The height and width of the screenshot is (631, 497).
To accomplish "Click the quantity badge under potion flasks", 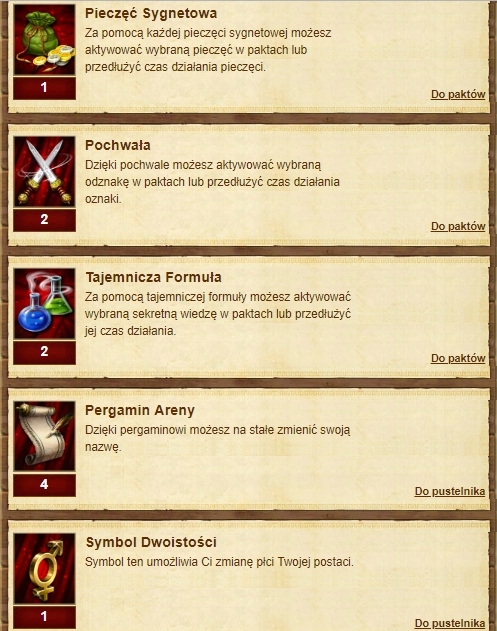I will pos(44,352).
